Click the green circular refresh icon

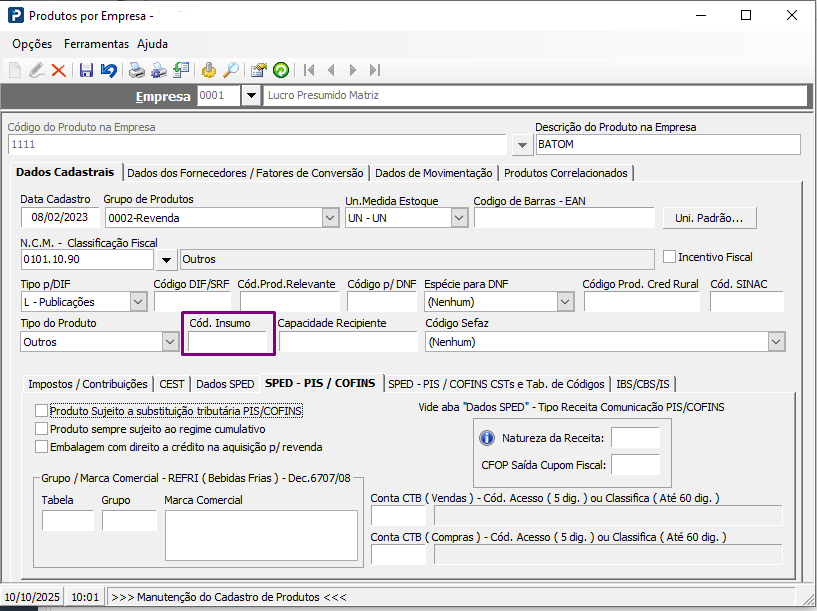[281, 70]
